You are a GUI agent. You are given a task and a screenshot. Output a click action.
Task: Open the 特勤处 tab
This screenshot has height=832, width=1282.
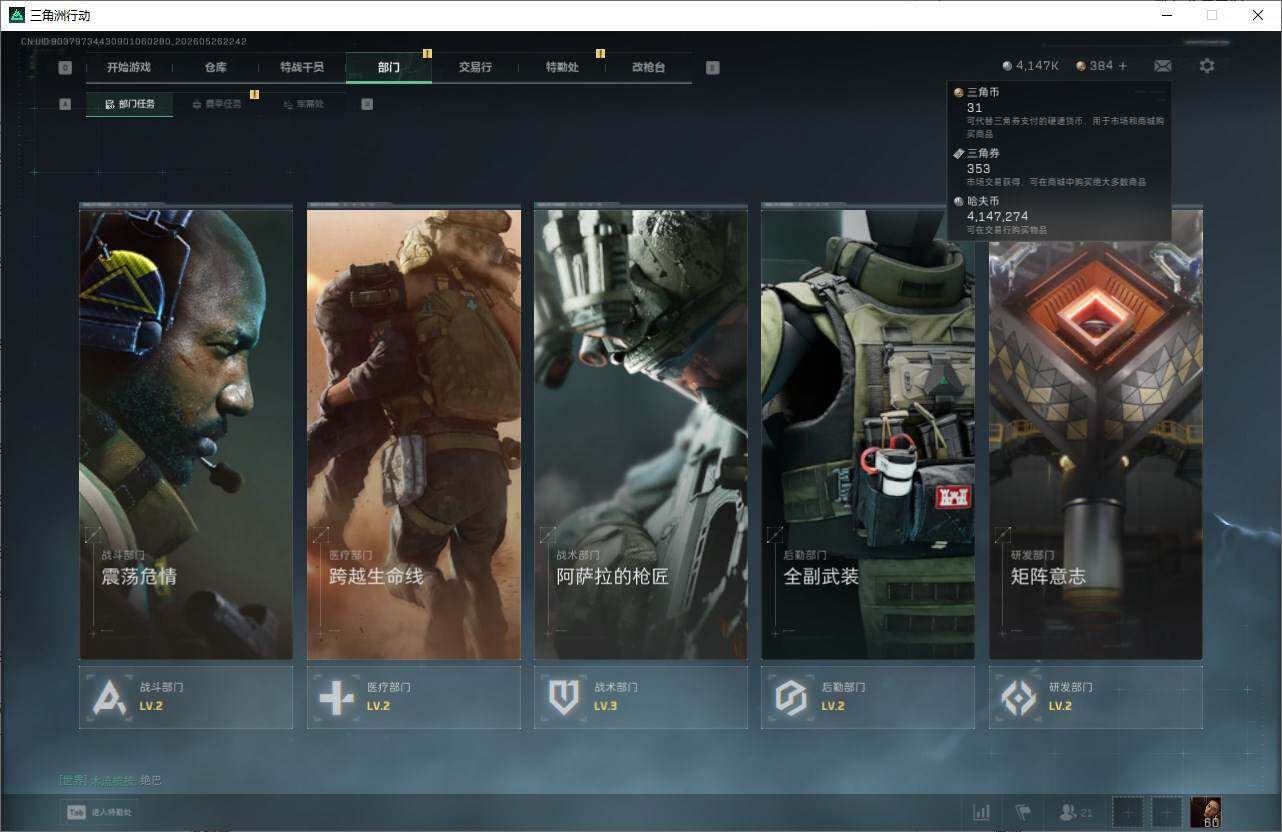562,68
